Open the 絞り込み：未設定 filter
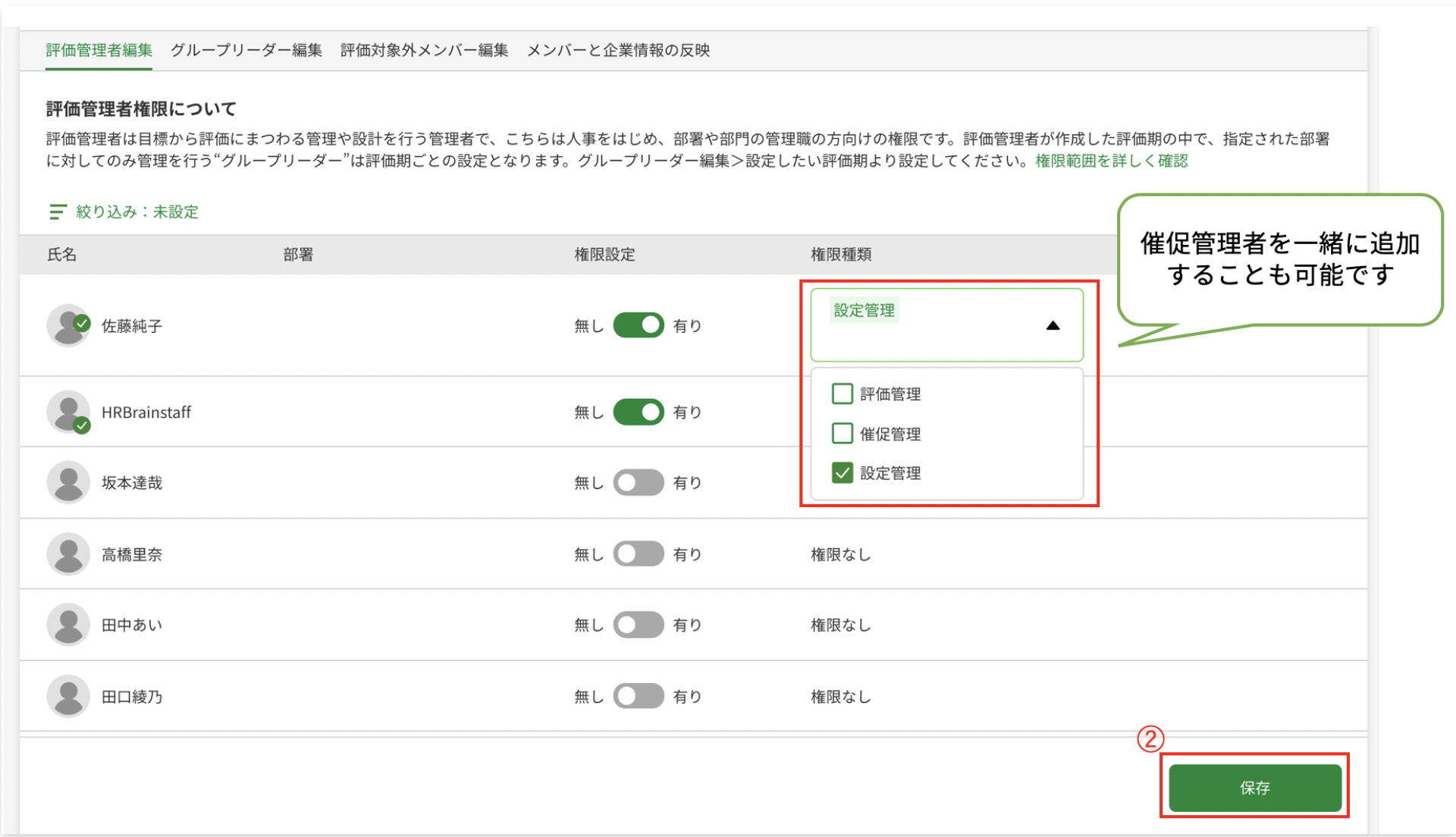1456x837 pixels. [136, 212]
